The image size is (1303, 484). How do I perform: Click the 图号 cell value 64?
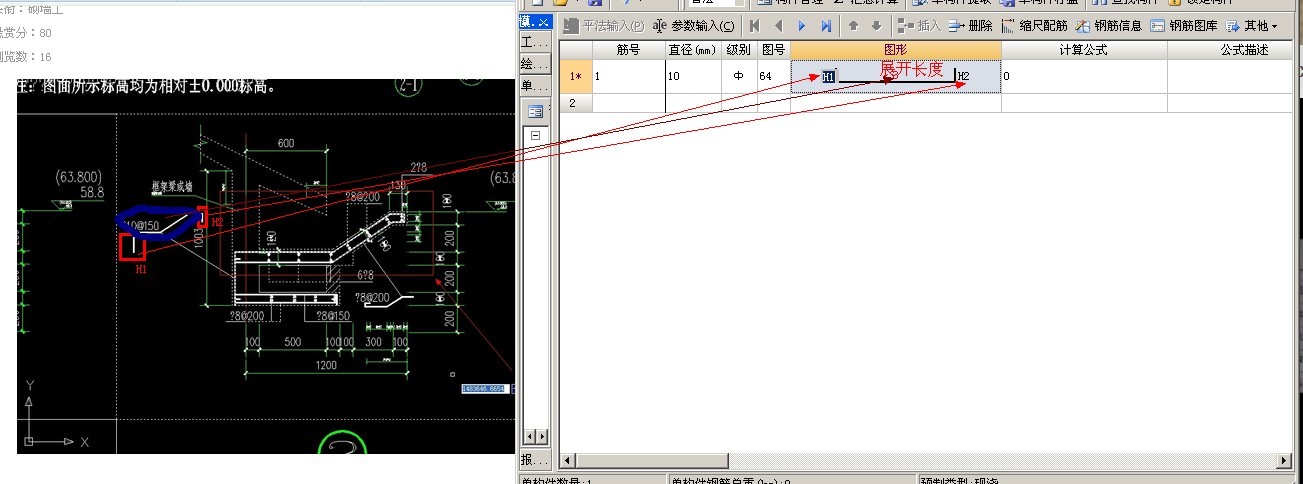tap(774, 76)
